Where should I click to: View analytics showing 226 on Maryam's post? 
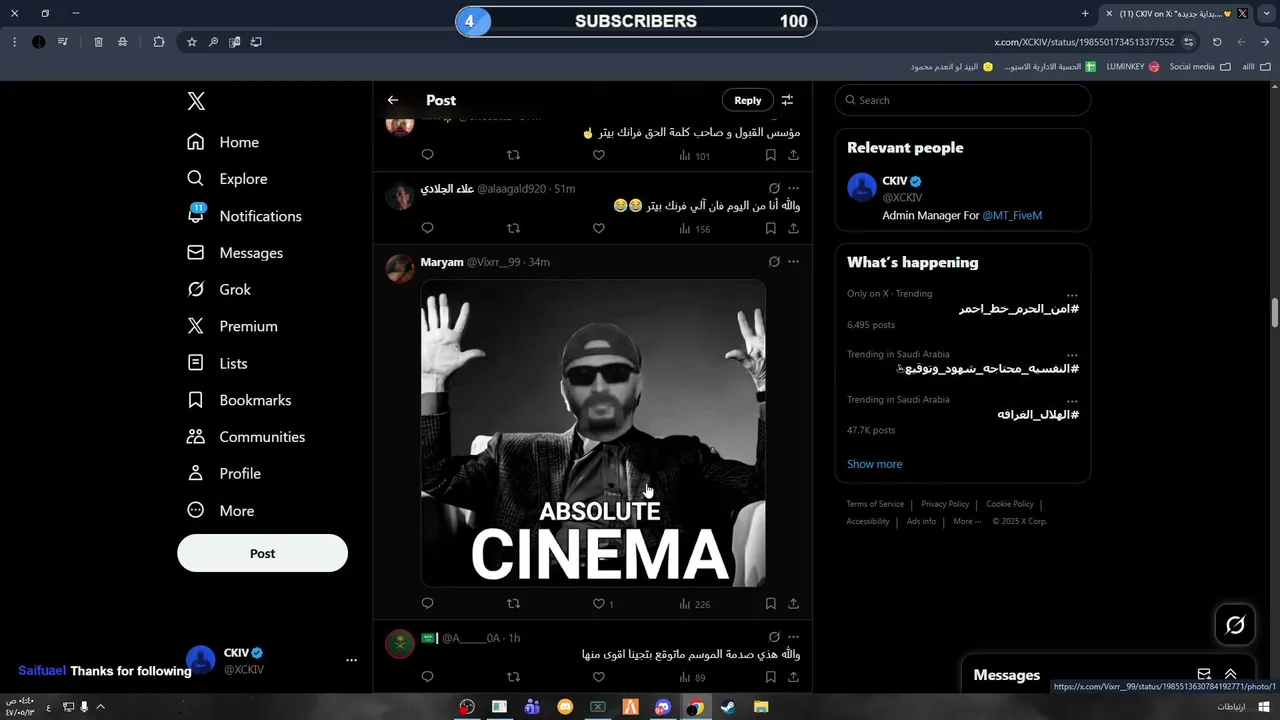pos(694,603)
